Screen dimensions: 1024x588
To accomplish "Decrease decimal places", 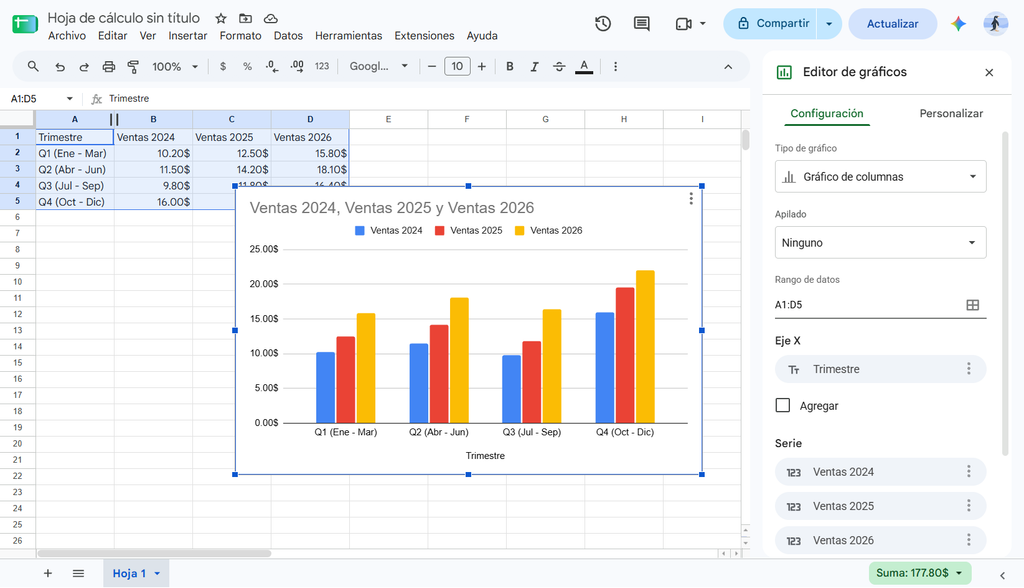I will [272, 67].
